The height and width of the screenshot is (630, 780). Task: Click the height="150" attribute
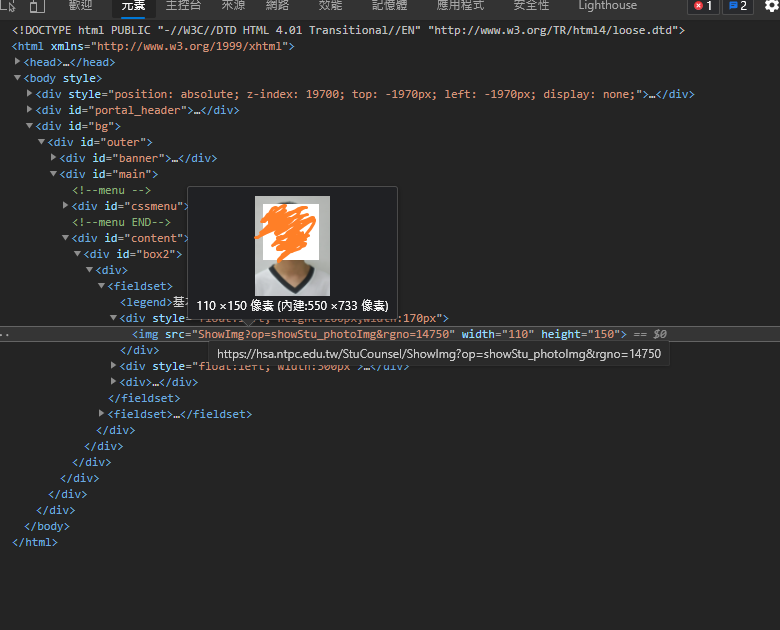click(581, 334)
